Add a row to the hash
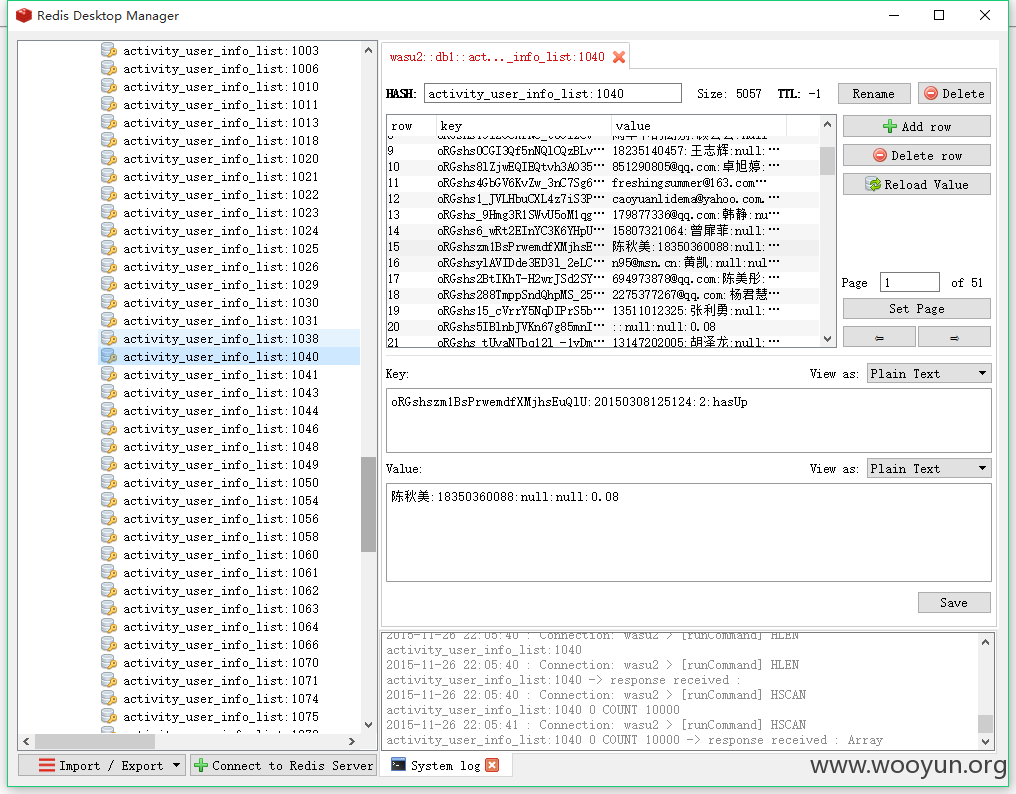This screenshot has height=794, width=1016. tap(916, 126)
